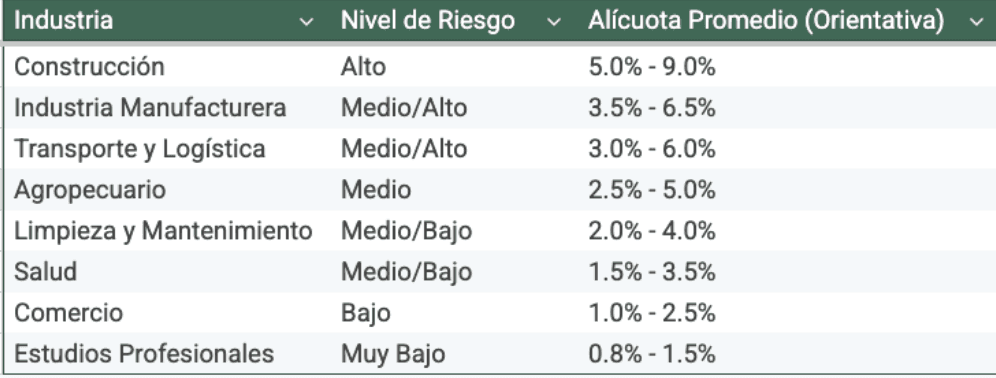Select the Industria Manufacturera cell
Screen dimensions: 996x378
click(166, 107)
